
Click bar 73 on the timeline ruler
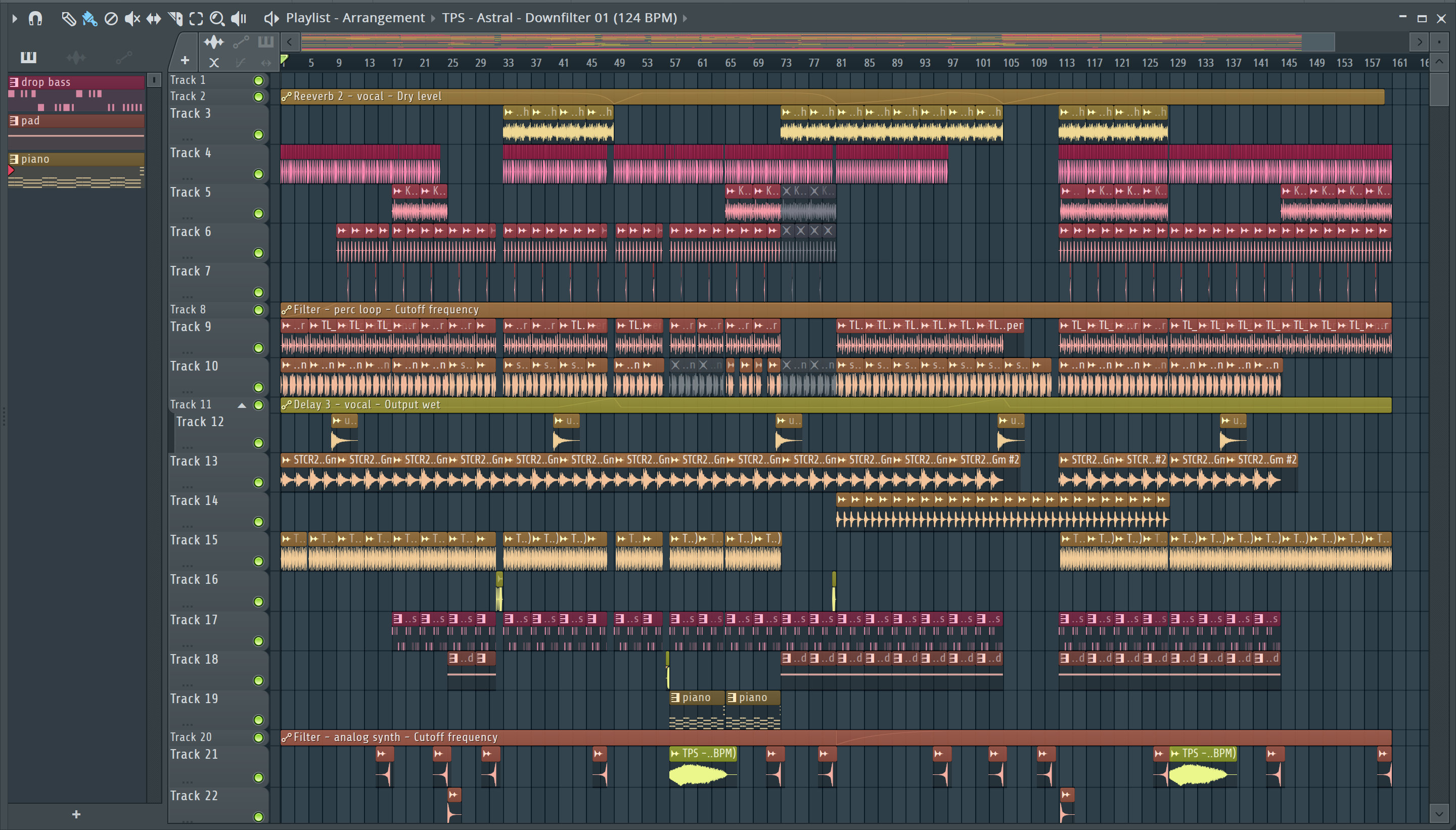[x=786, y=63]
